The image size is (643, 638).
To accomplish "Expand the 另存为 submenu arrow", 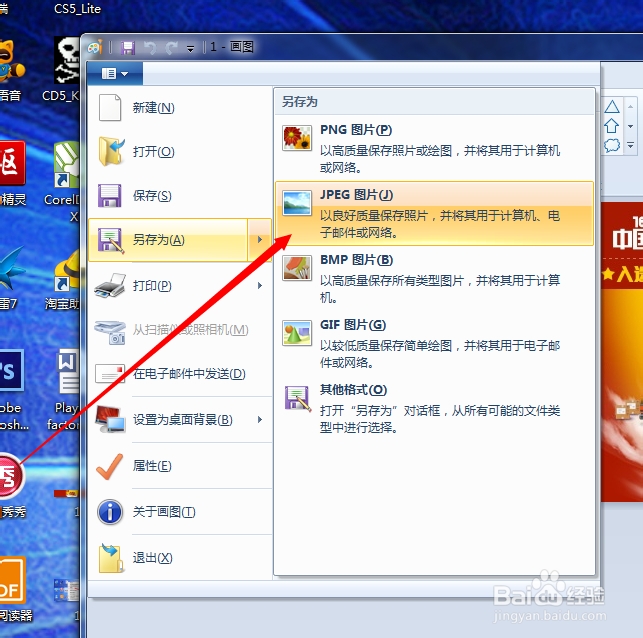I will (x=260, y=240).
